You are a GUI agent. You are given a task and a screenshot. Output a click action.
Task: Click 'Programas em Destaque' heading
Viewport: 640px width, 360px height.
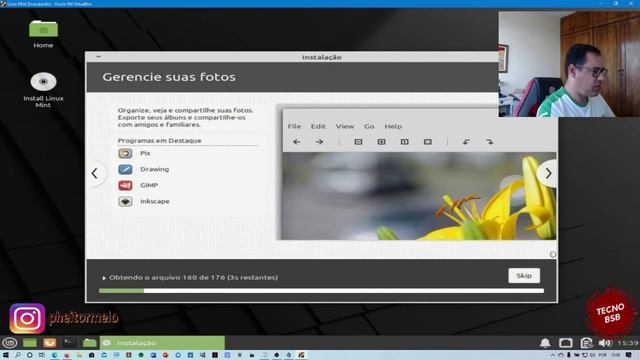(x=160, y=140)
